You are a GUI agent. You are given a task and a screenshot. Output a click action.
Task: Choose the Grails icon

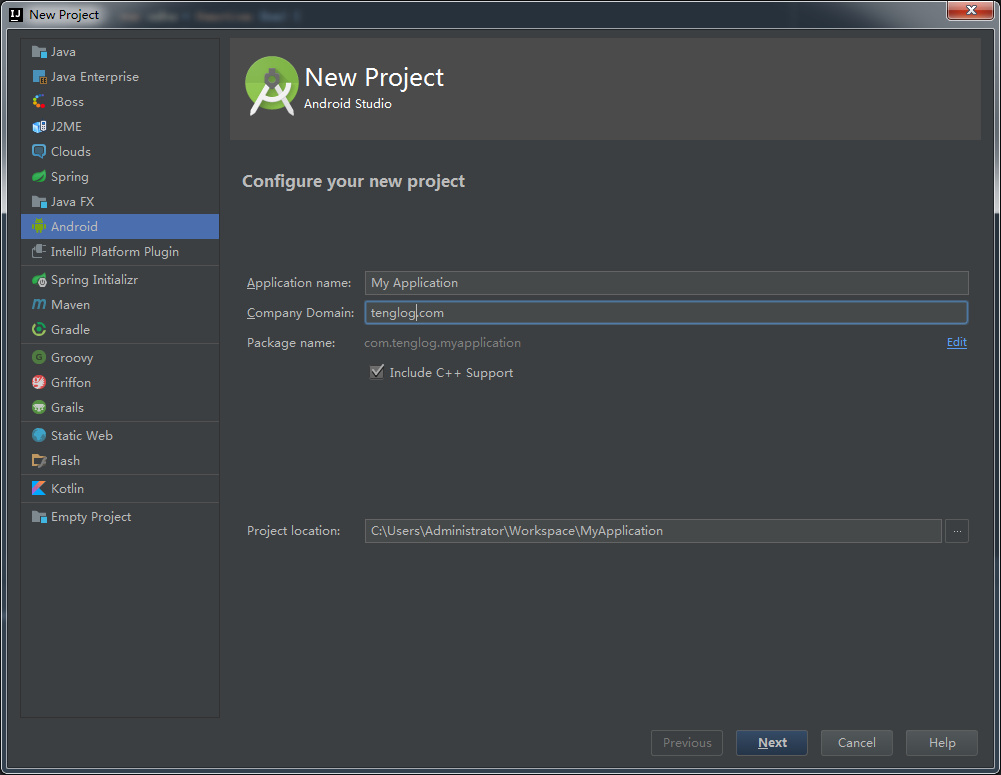pos(39,407)
